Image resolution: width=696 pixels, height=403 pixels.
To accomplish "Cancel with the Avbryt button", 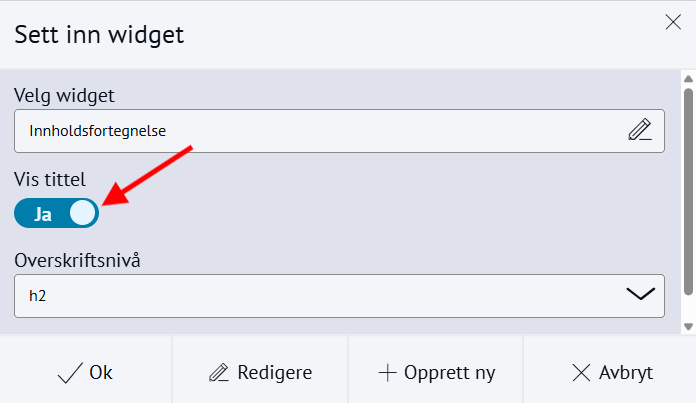I will (610, 373).
